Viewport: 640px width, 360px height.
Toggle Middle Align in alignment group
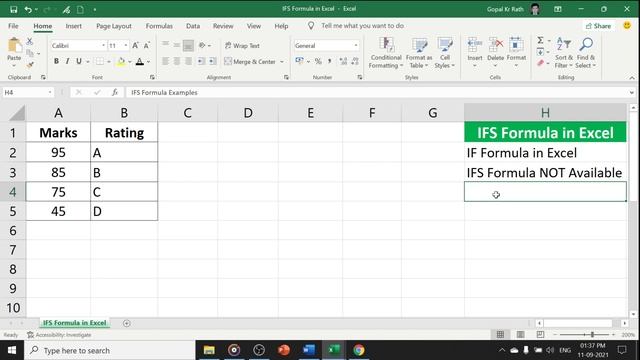click(177, 45)
